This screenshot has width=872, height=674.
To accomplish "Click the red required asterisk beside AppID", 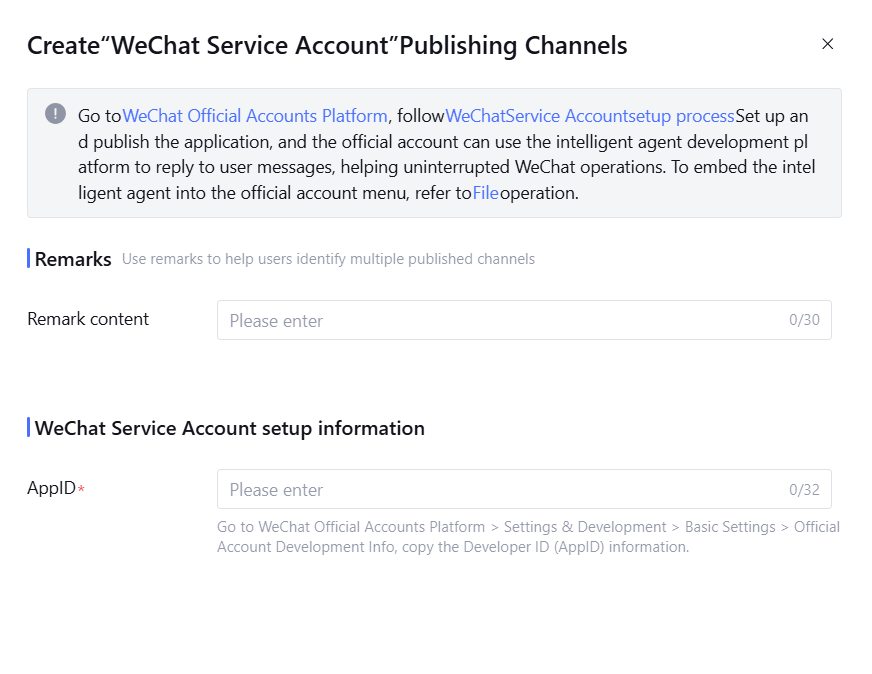I will tap(81, 489).
